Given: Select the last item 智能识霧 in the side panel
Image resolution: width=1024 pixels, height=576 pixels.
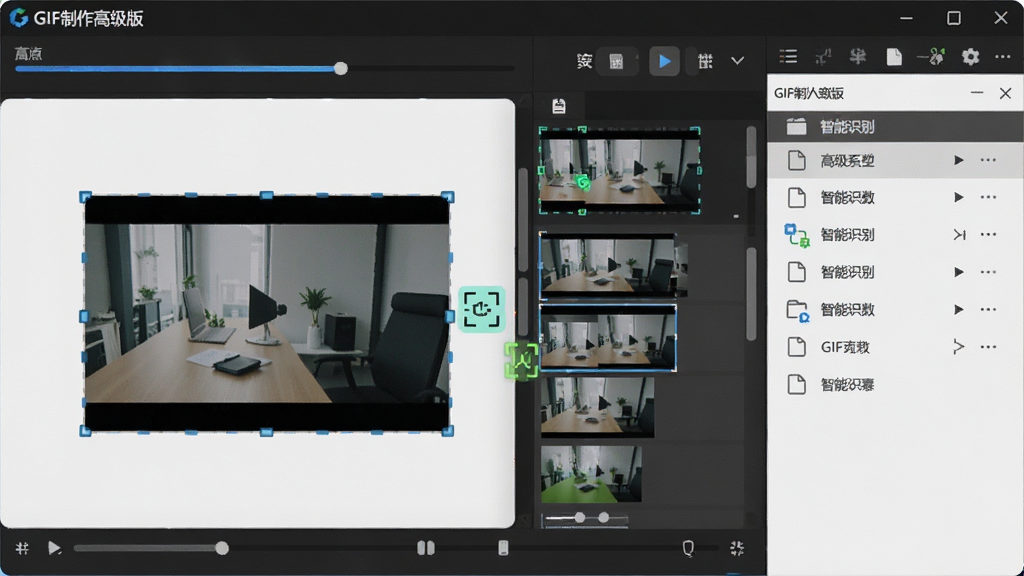Looking at the screenshot, I should click(x=895, y=385).
